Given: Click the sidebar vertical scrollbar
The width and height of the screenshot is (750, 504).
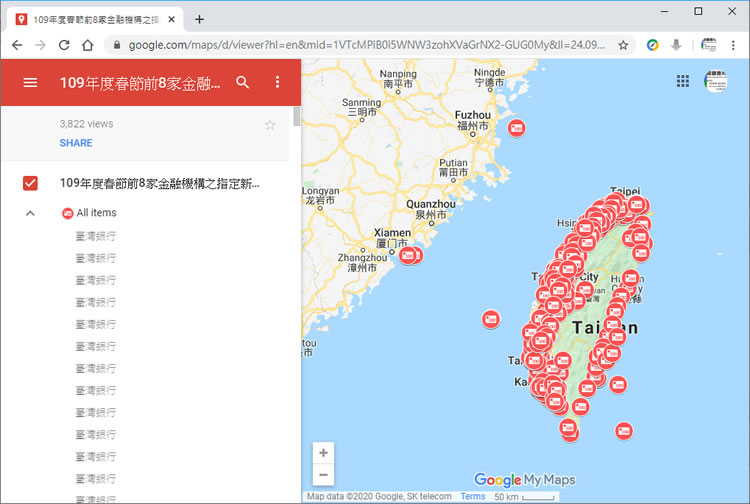Looking at the screenshot, I should 296,116.
